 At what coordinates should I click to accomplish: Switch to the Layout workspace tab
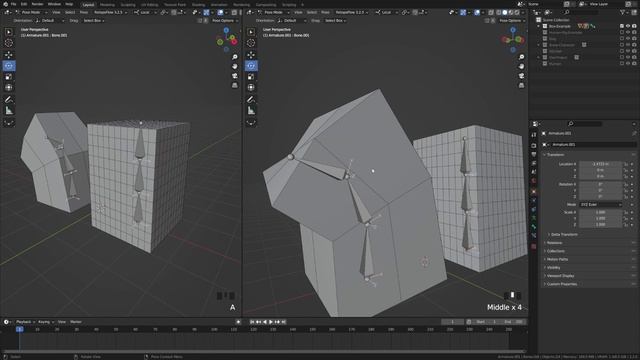(x=88, y=5)
